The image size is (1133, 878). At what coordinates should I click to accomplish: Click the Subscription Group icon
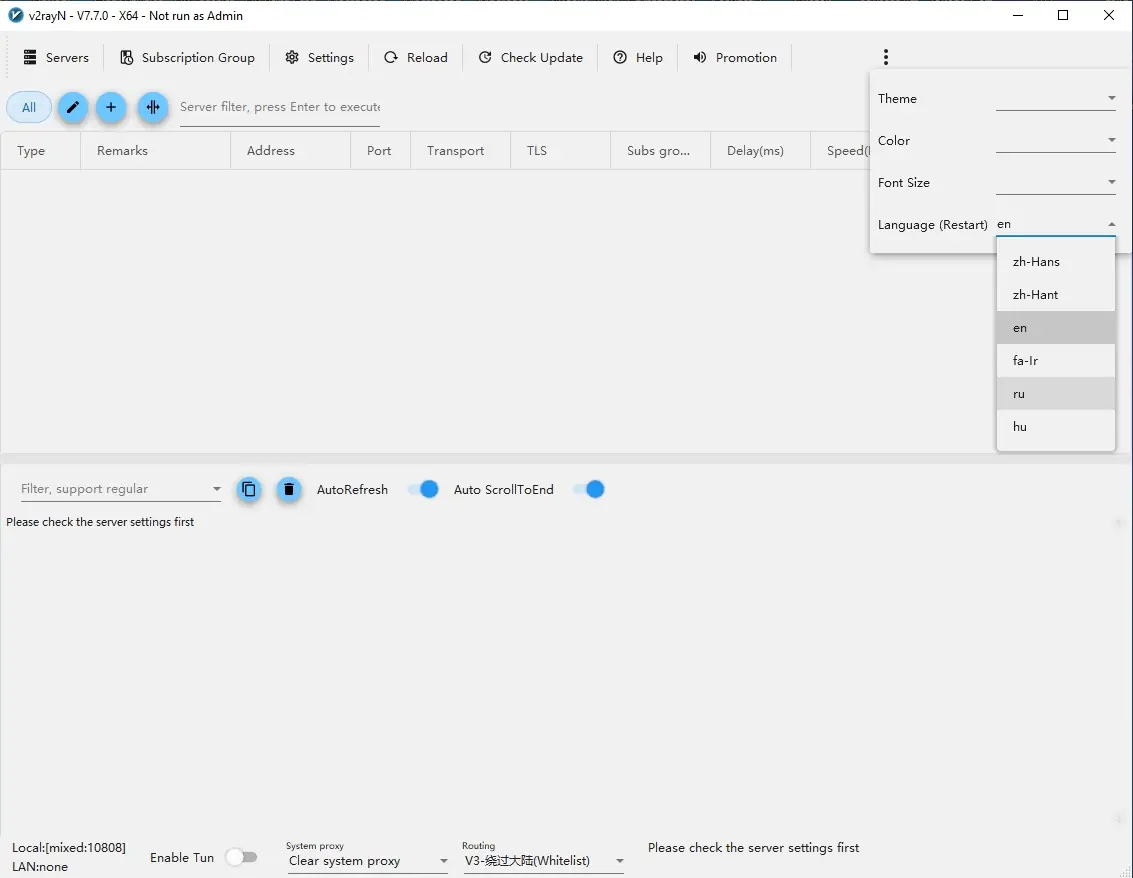point(126,57)
